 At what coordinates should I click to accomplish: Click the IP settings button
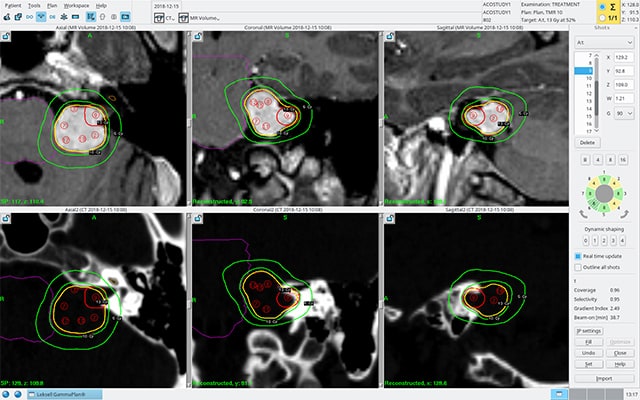click(587, 330)
